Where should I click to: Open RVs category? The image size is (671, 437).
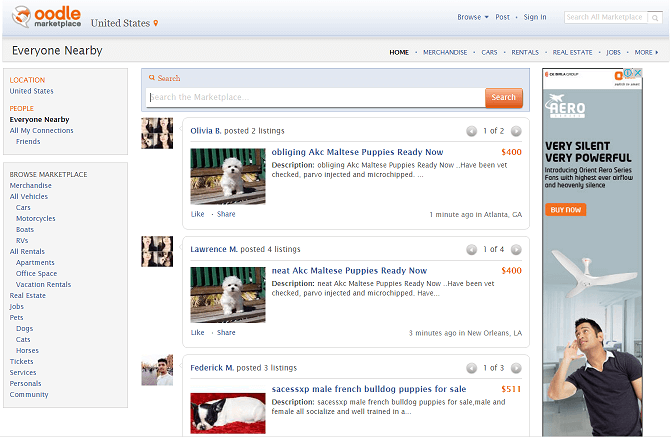[22, 241]
